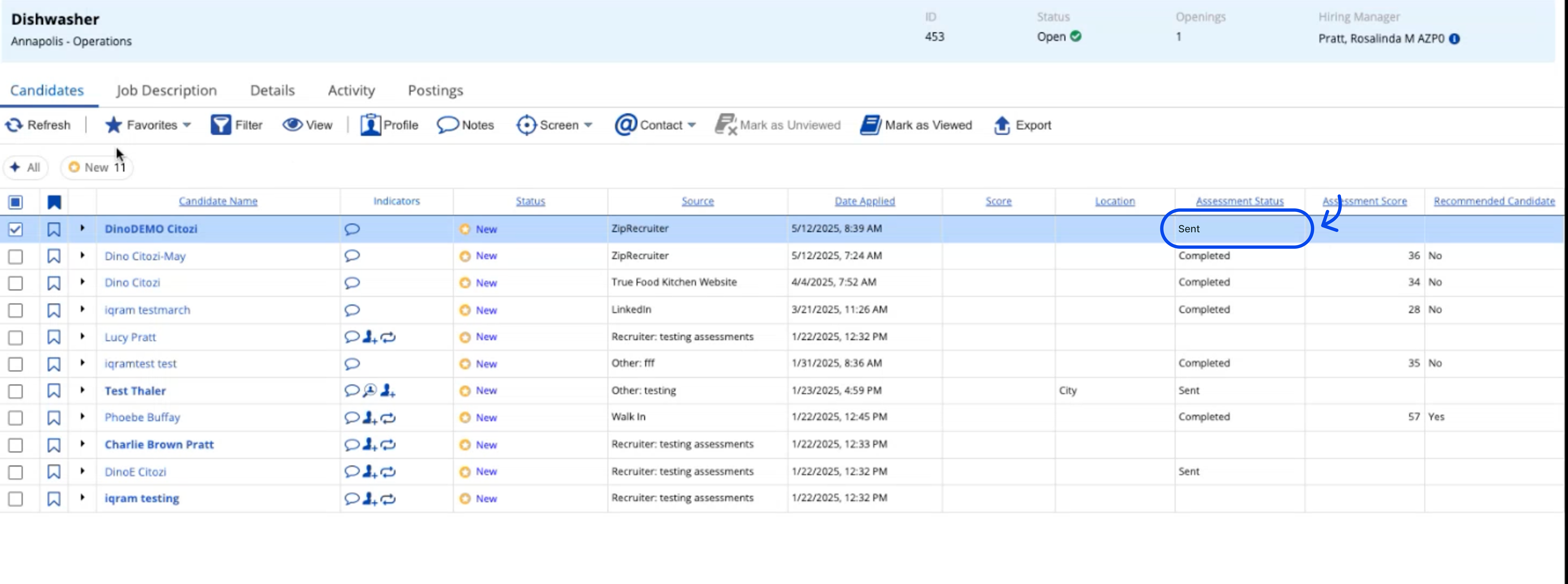Sort by Candidate Name column header
The width and height of the screenshot is (1568, 584).
[x=218, y=201]
